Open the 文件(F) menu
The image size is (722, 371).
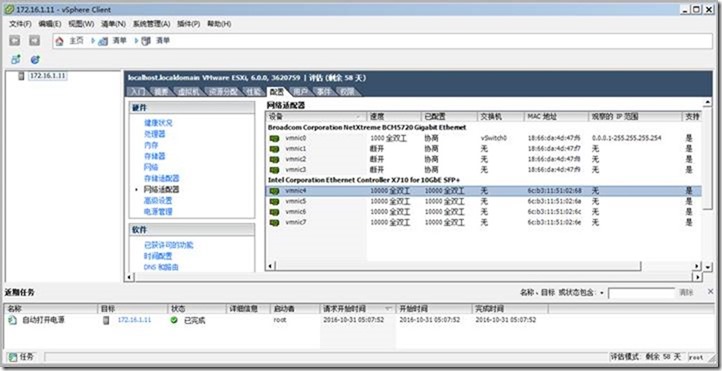click(x=20, y=24)
